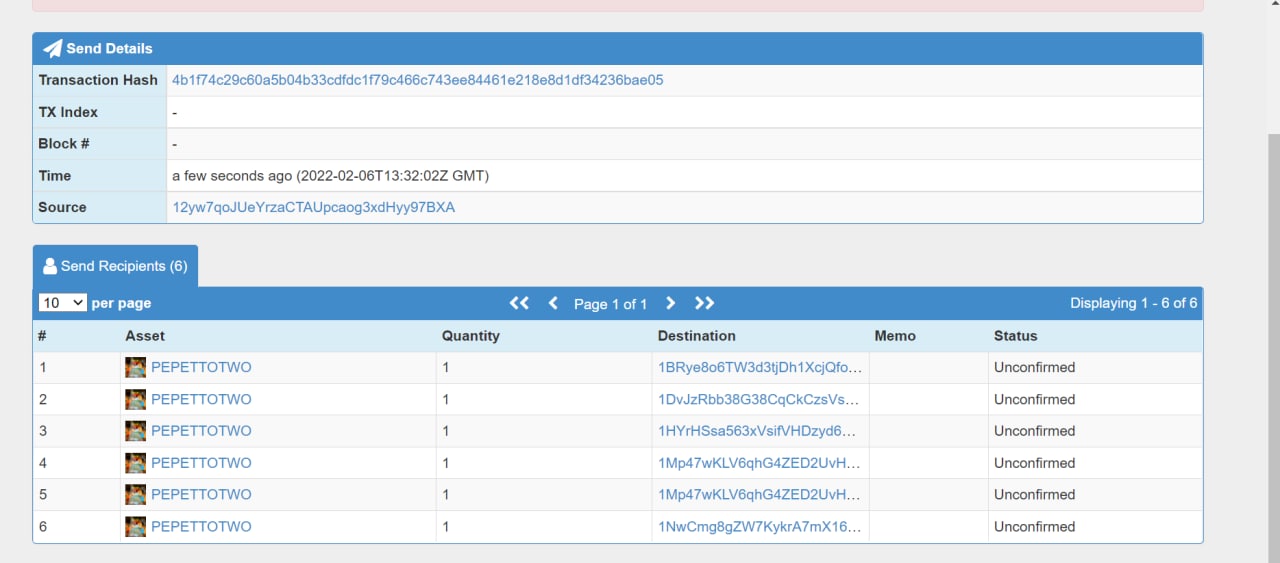Click the user icon on Send Recipients tab
Image resolution: width=1280 pixels, height=563 pixels.
(x=50, y=266)
